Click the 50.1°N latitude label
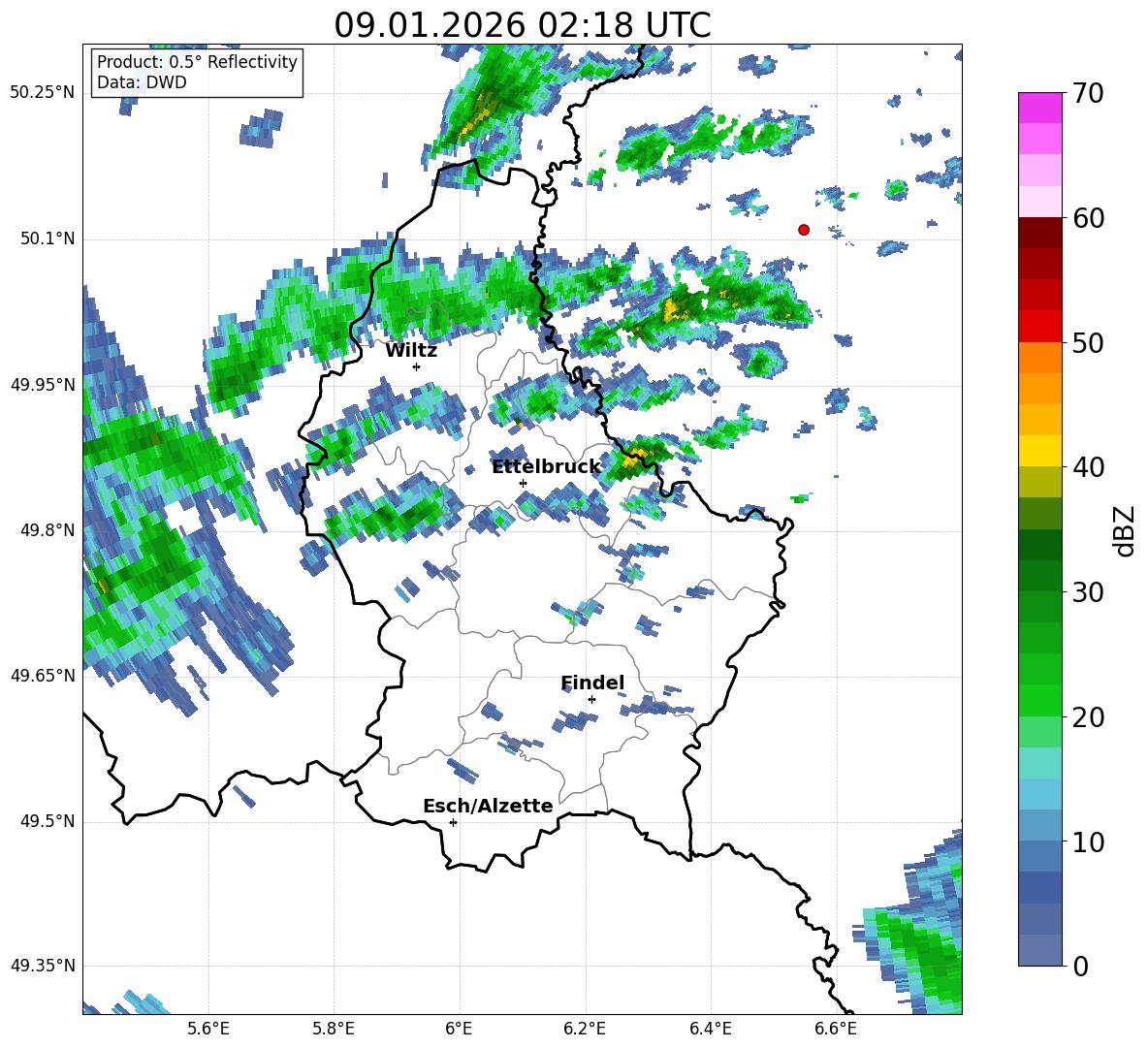The image size is (1148, 1048). [48, 239]
